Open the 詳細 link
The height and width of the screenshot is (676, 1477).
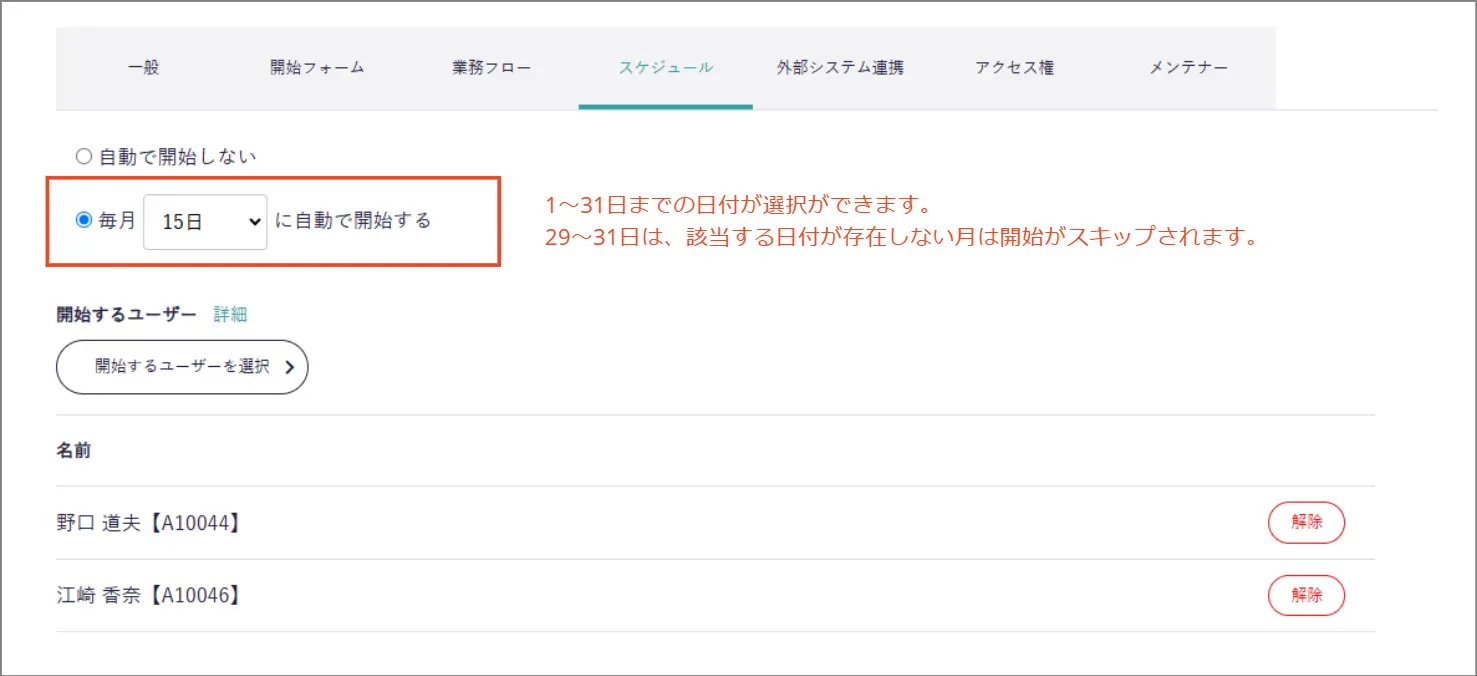[230, 314]
